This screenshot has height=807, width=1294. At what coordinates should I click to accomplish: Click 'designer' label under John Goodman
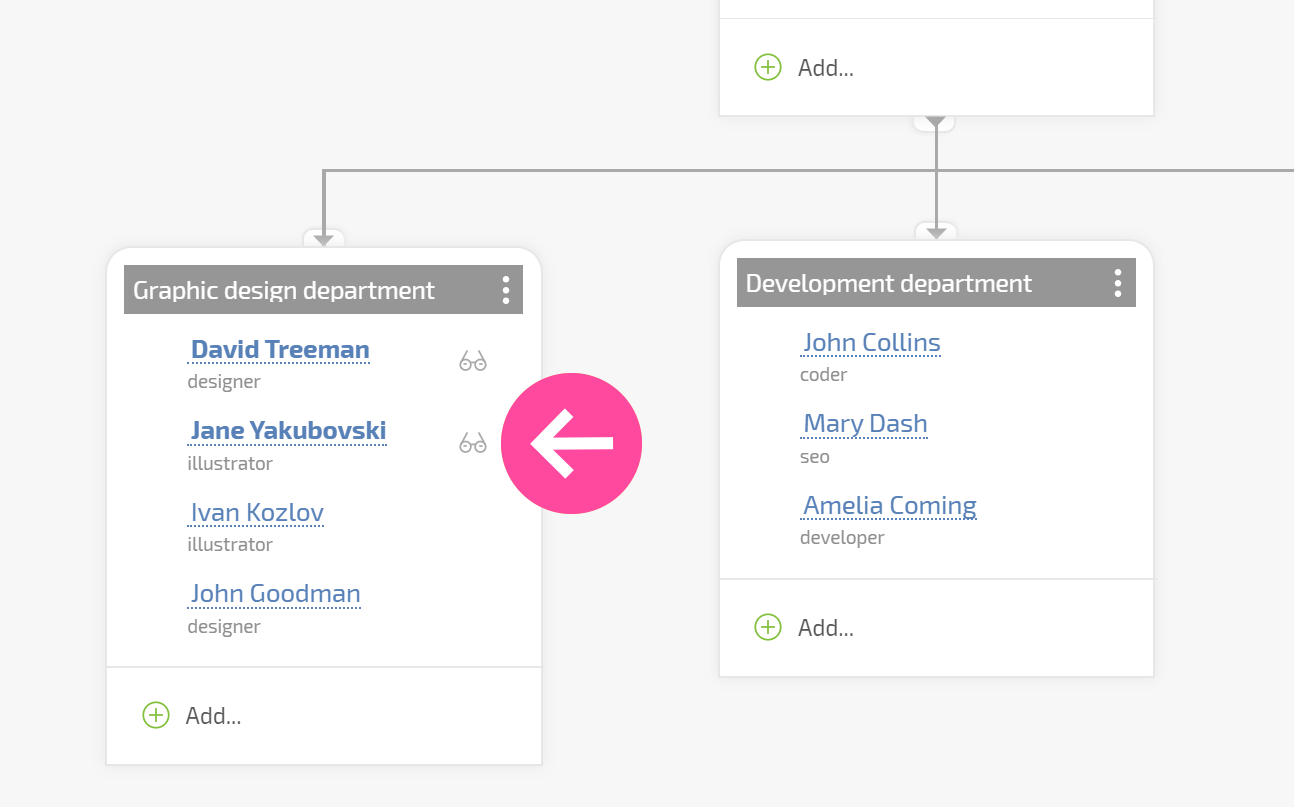[x=224, y=626]
